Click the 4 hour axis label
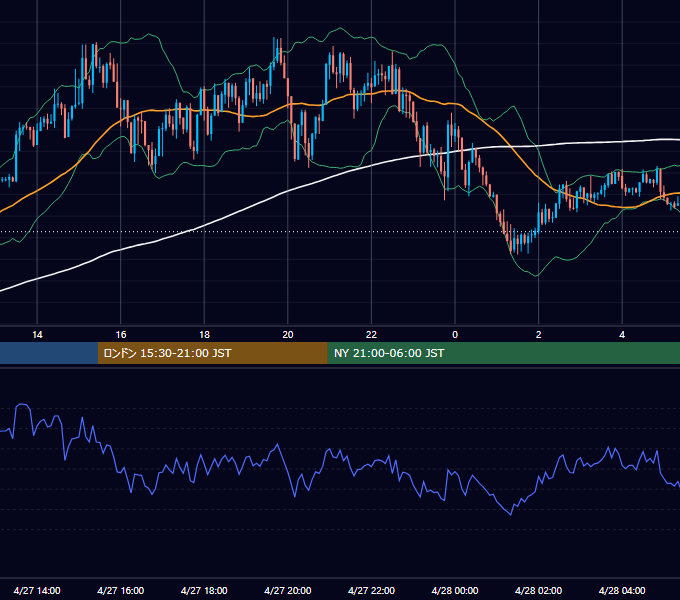Image resolution: width=680 pixels, height=600 pixels. point(622,335)
